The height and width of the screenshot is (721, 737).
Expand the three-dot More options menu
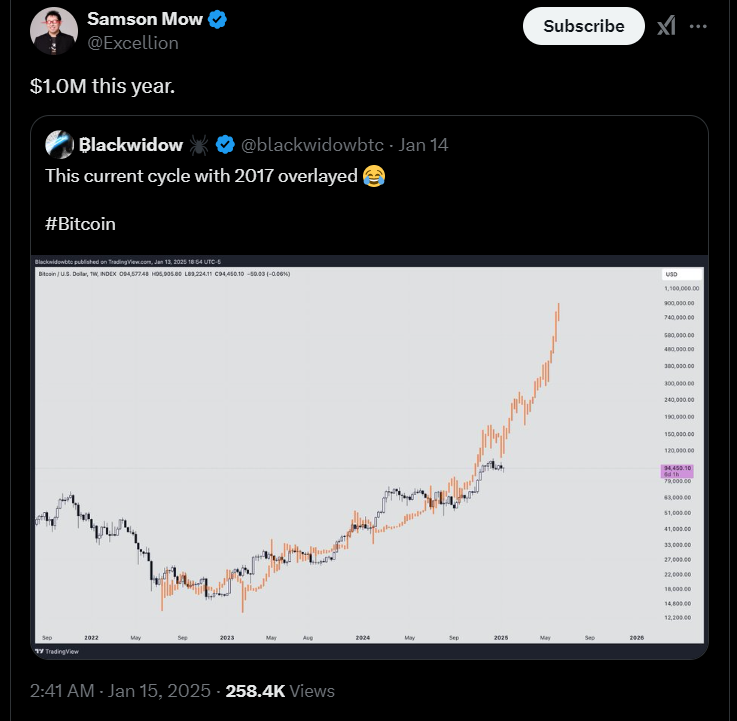pos(699,26)
